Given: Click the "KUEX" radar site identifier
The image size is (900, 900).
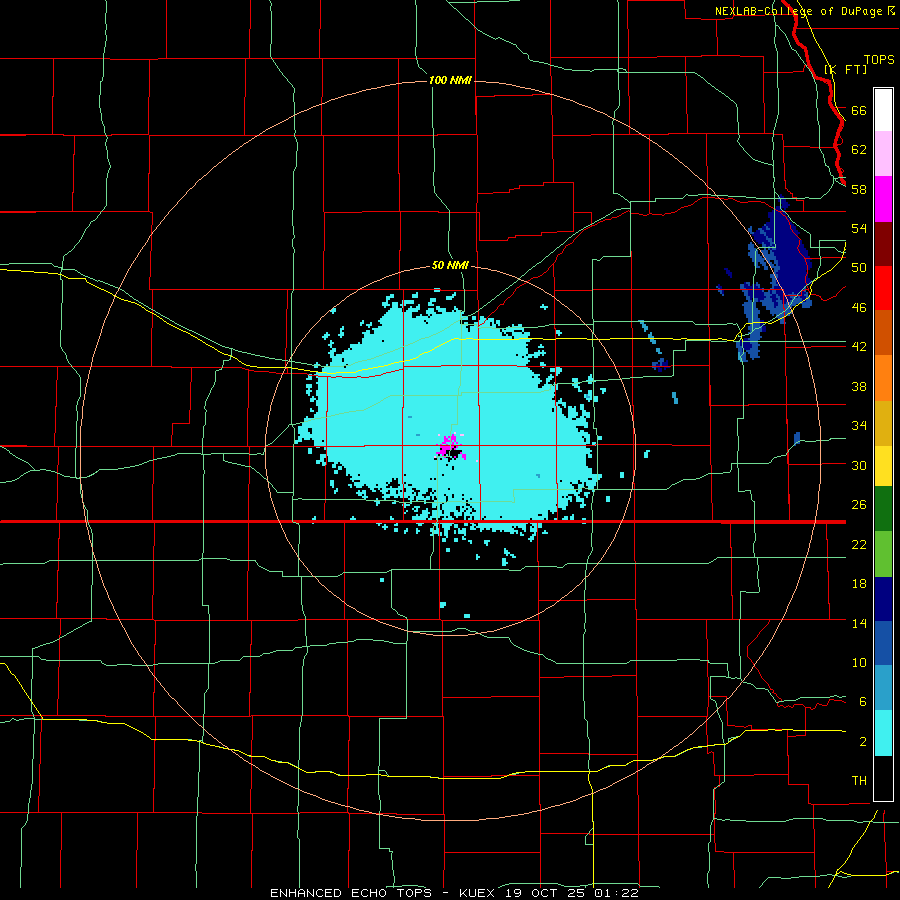Looking at the screenshot, I should [477, 893].
